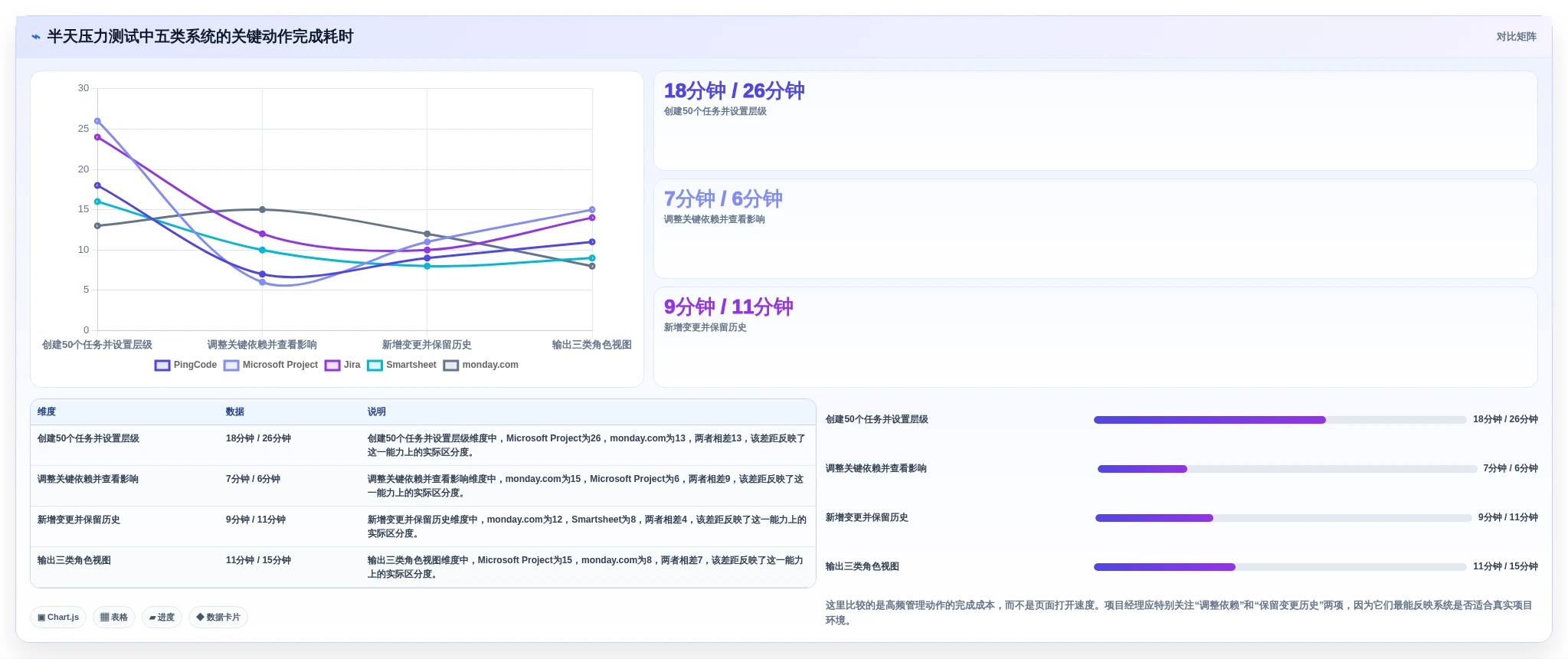Click table value 18分钟 / 26分钟
Viewport: 1568px width, 659px height.
click(x=258, y=438)
